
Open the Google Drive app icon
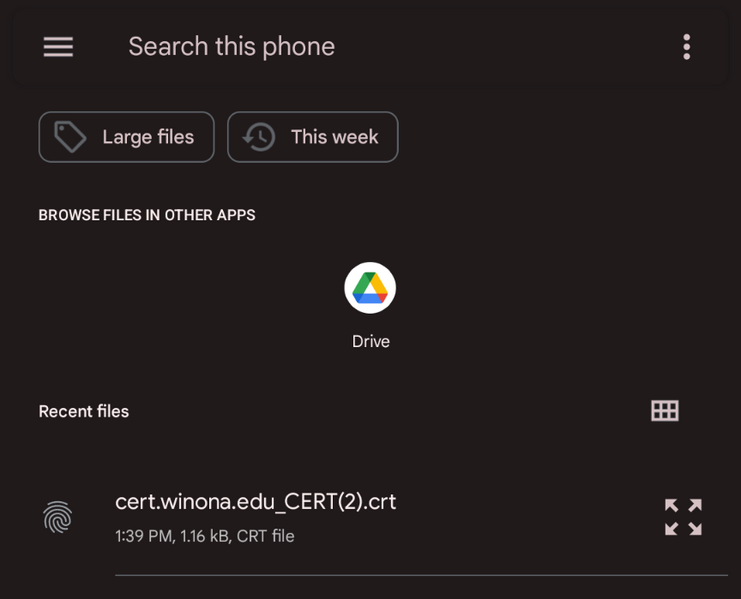coord(370,288)
